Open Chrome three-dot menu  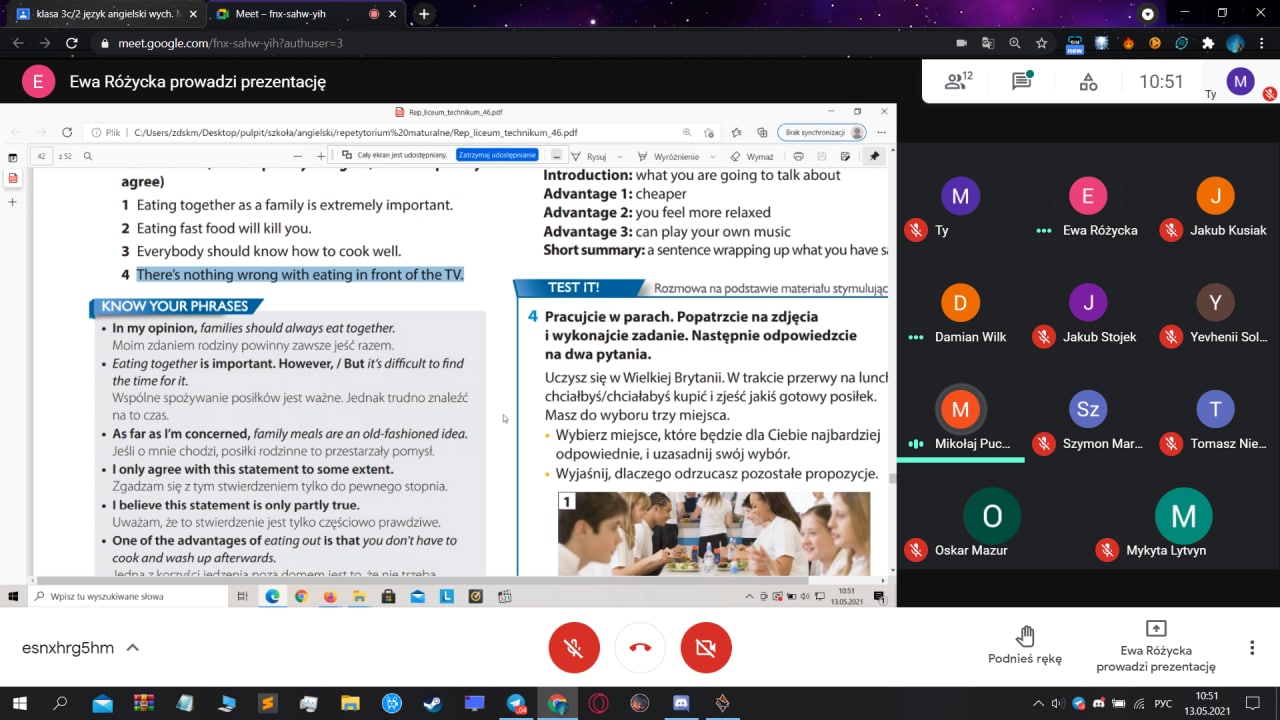click(x=1263, y=43)
